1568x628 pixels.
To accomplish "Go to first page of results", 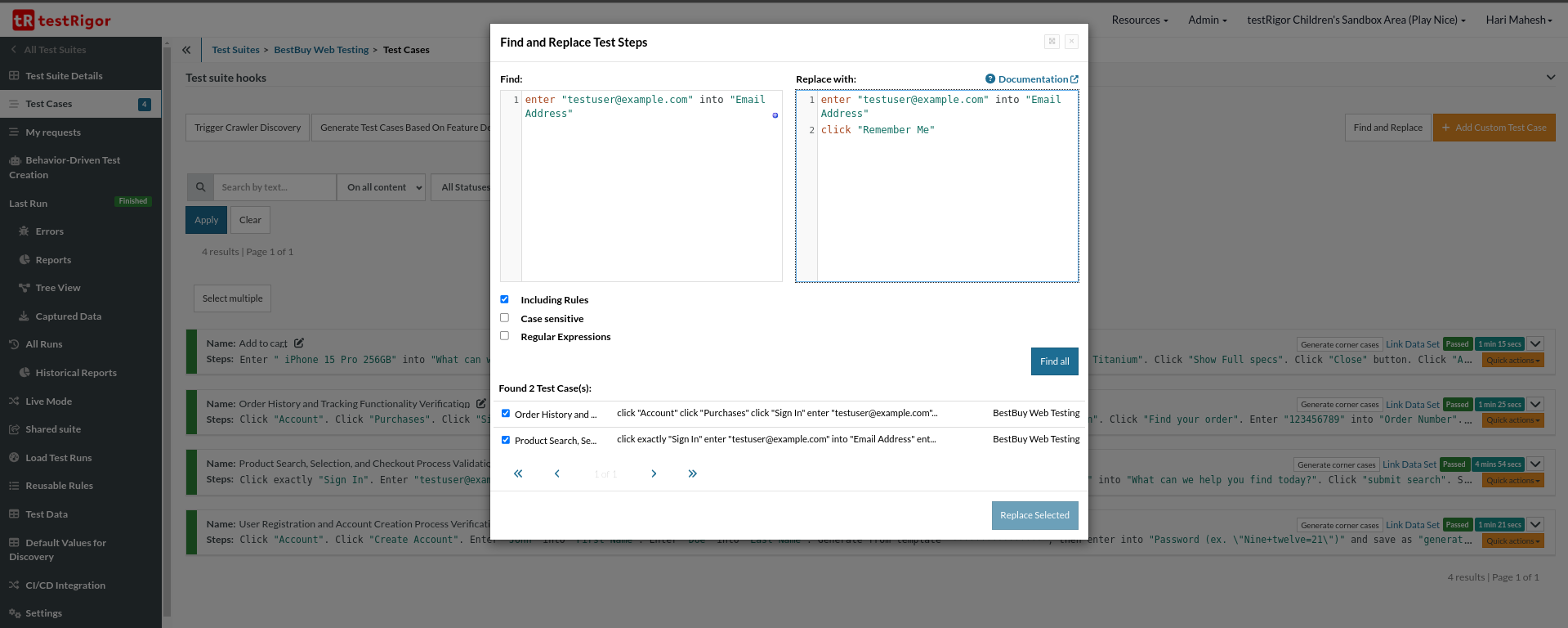I will click(518, 474).
